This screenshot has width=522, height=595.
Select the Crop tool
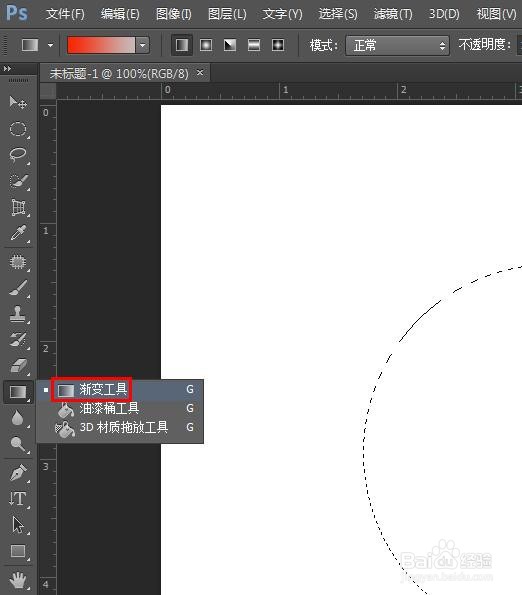point(18,208)
